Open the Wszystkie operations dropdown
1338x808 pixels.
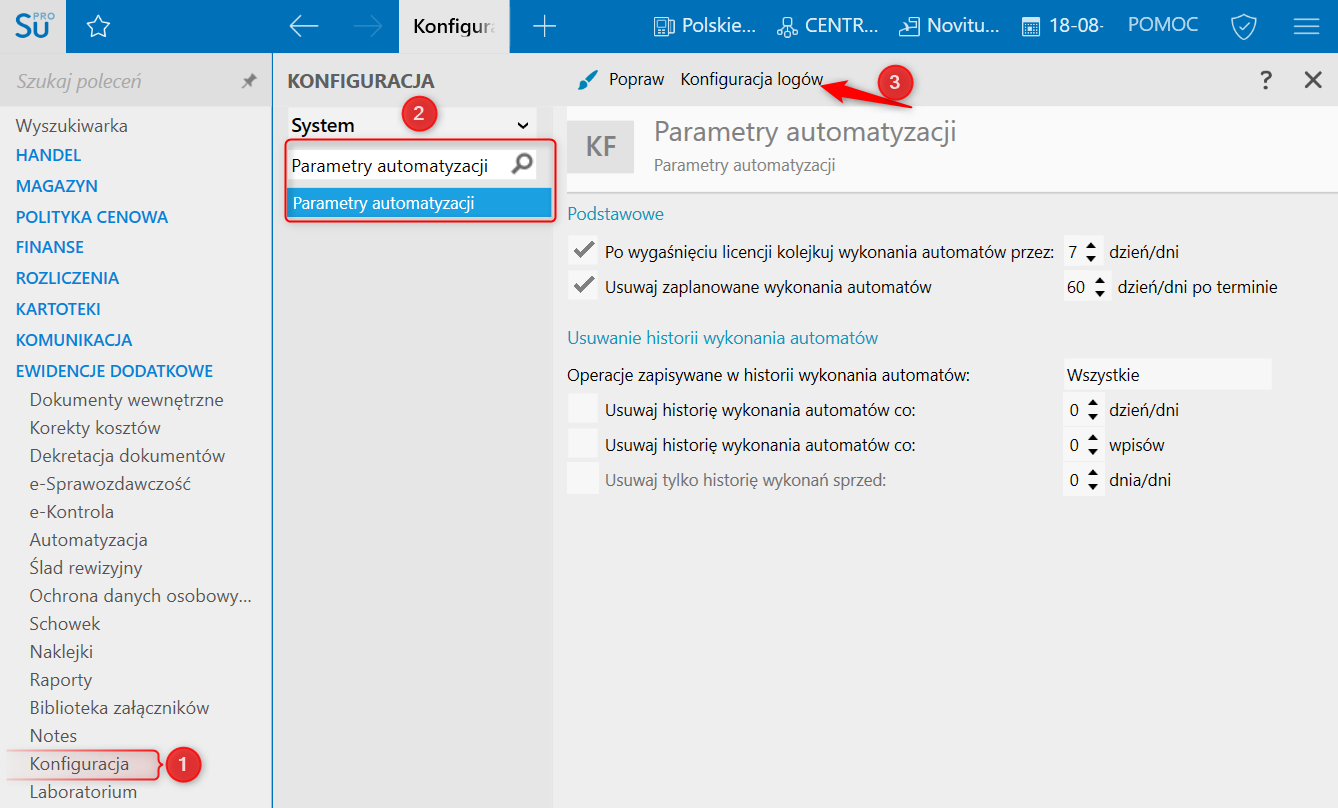tap(1166, 375)
